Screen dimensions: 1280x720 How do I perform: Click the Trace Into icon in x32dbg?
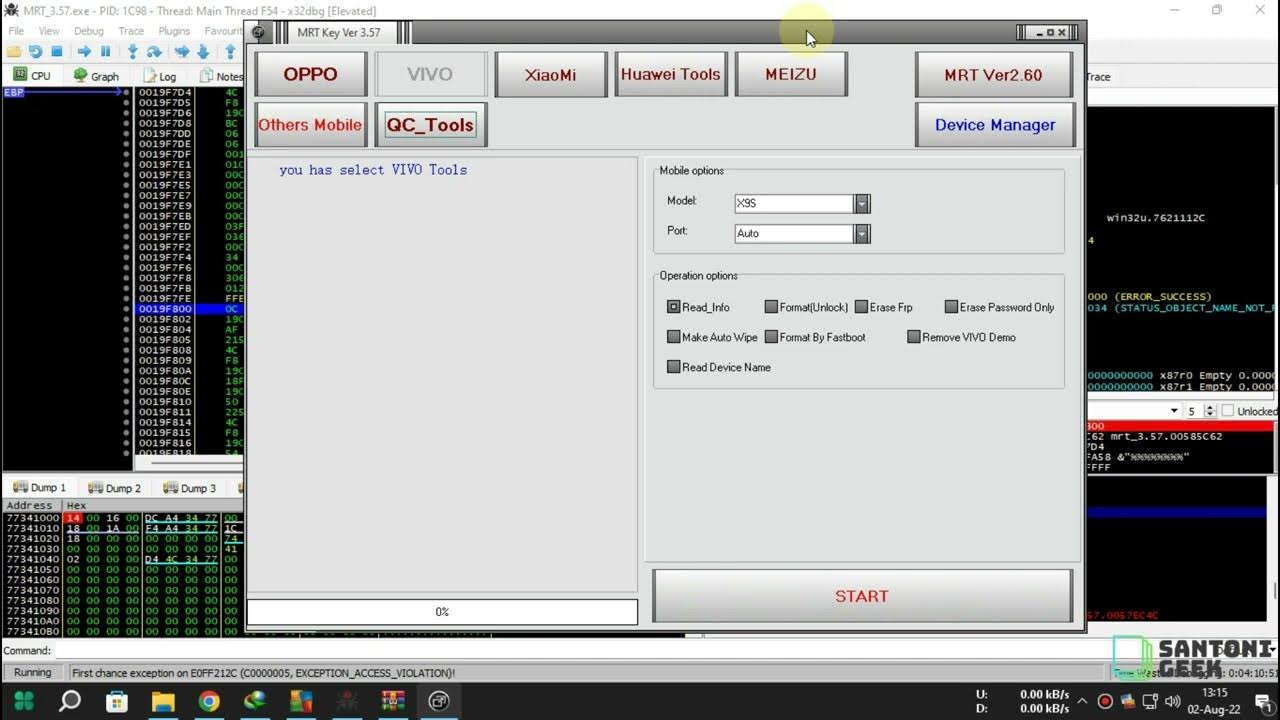182,51
